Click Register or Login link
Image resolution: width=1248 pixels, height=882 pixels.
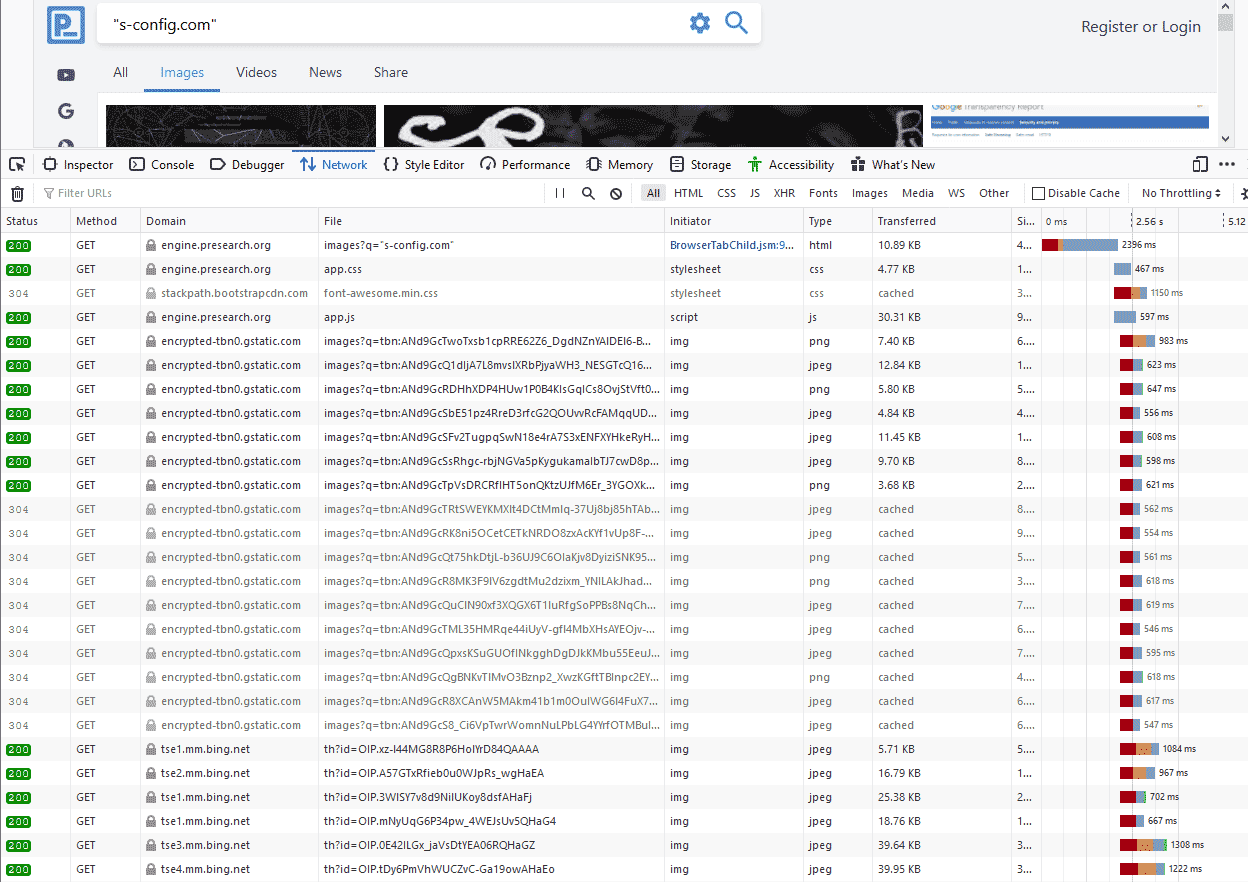(x=1141, y=27)
